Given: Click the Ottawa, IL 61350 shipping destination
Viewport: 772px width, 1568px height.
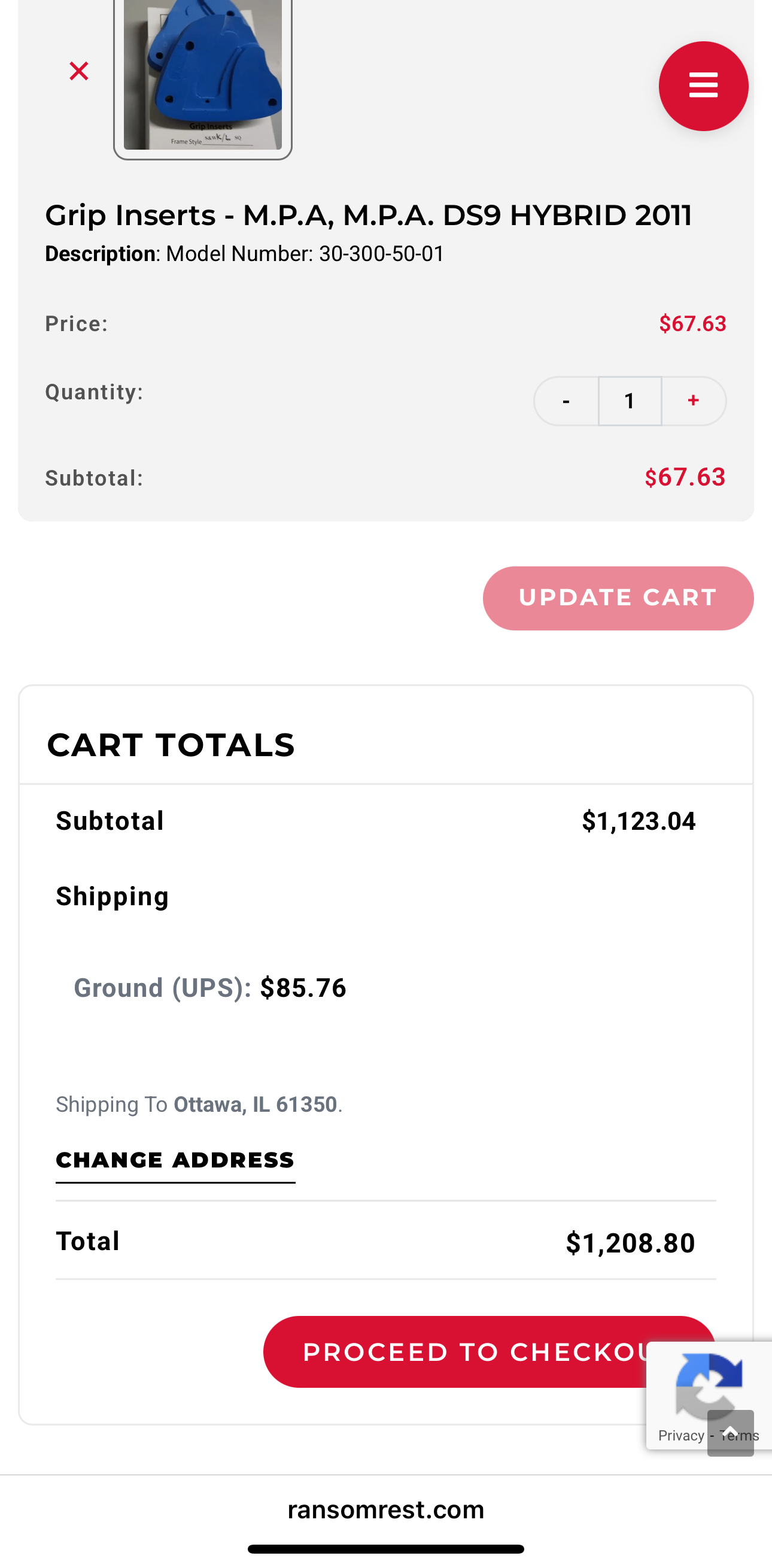Looking at the screenshot, I should click(255, 1104).
